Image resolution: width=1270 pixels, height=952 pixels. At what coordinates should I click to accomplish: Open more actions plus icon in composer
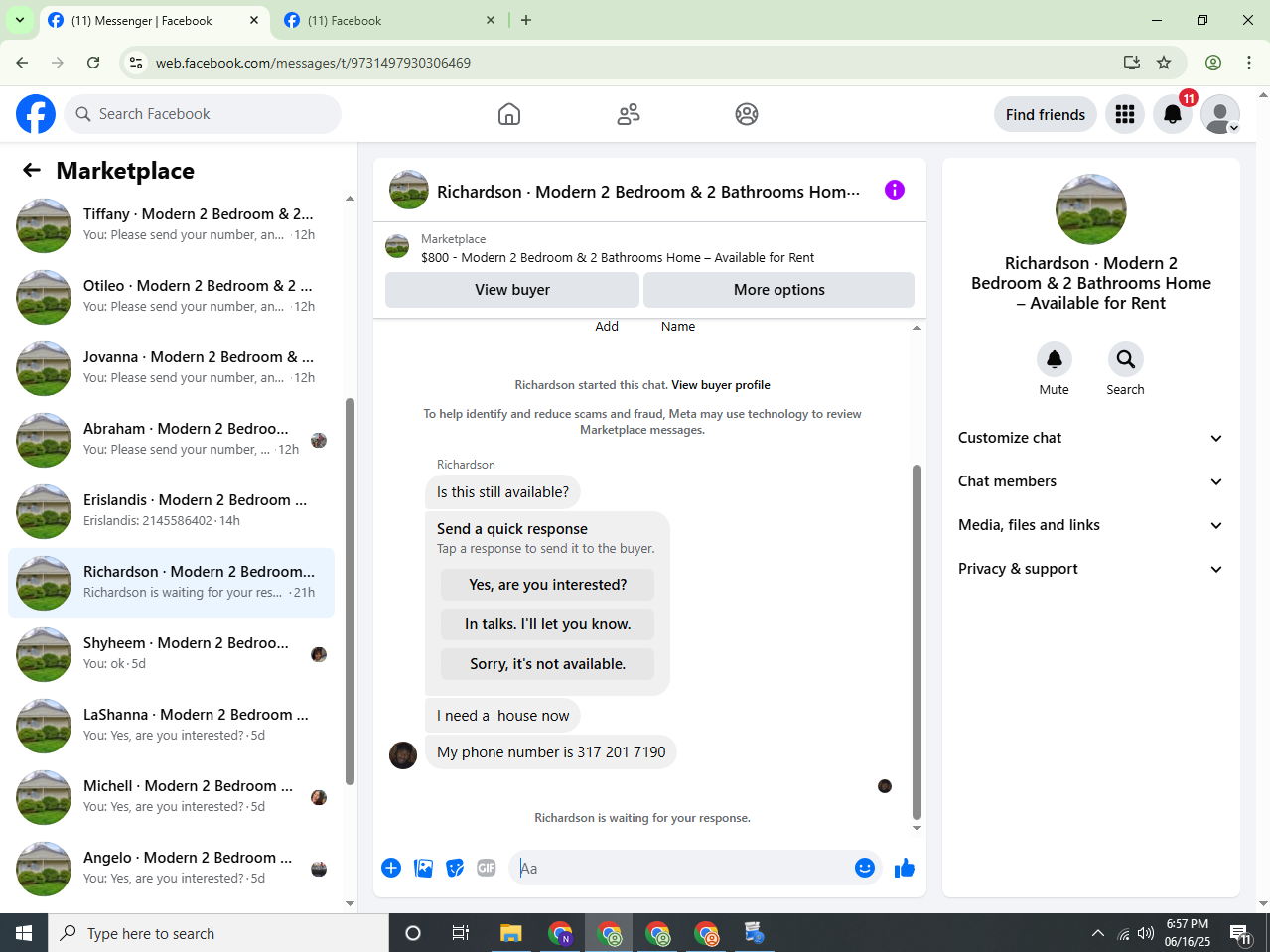coord(391,868)
